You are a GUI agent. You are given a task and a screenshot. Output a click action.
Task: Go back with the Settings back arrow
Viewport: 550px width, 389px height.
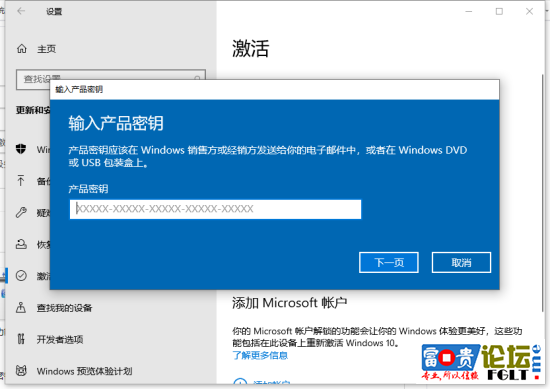21,11
